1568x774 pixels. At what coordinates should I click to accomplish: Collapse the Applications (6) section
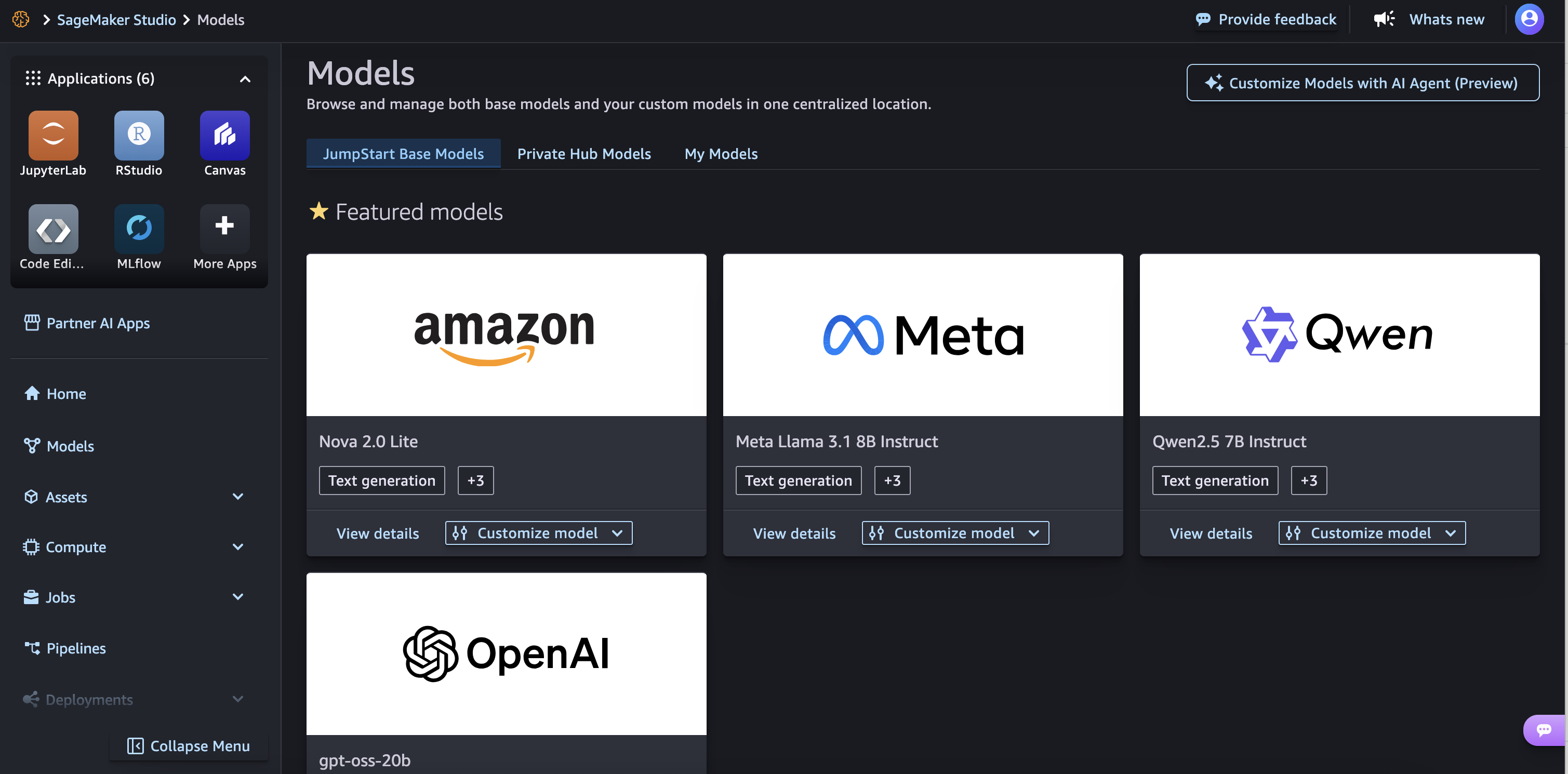(x=245, y=78)
